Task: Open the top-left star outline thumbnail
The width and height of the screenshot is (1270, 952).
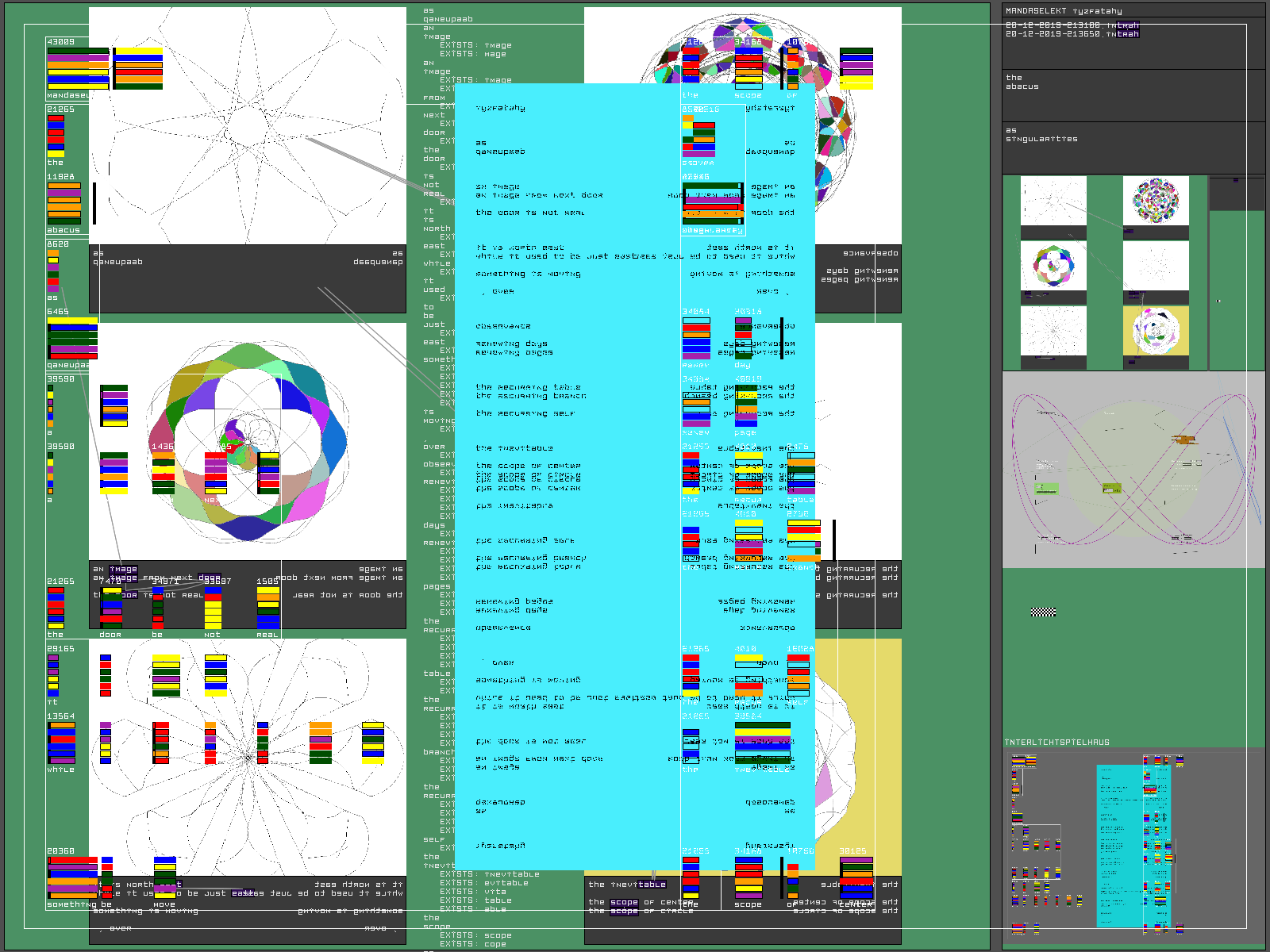Action: [1053, 201]
